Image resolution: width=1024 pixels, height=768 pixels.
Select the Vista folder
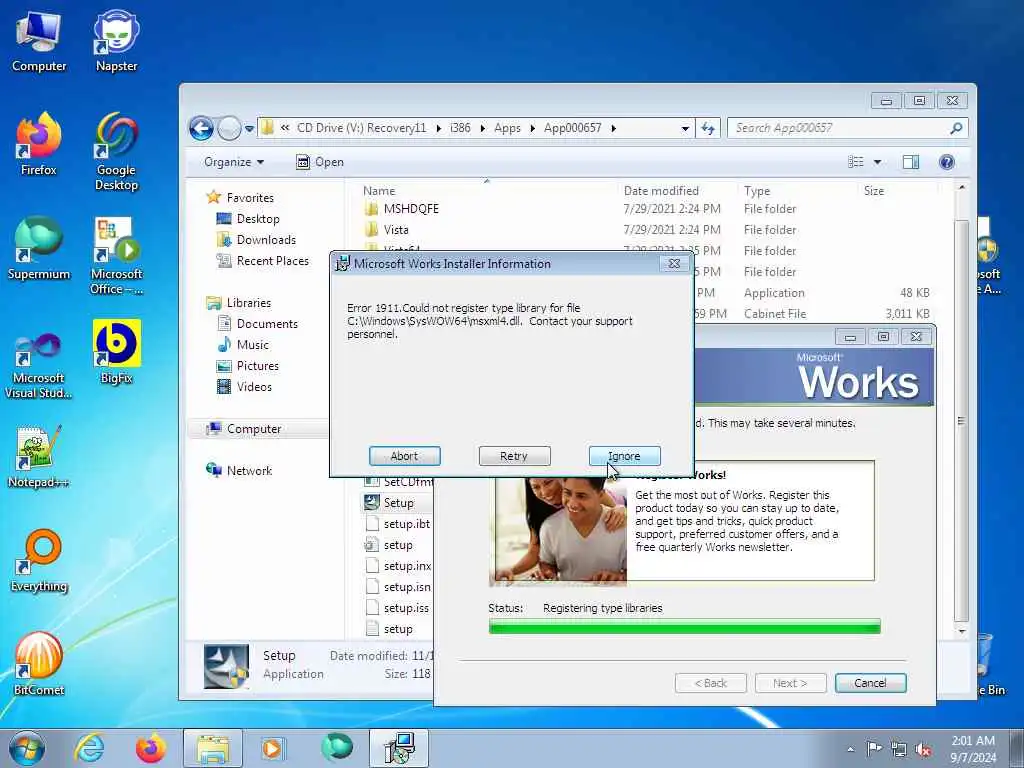[x=396, y=230]
